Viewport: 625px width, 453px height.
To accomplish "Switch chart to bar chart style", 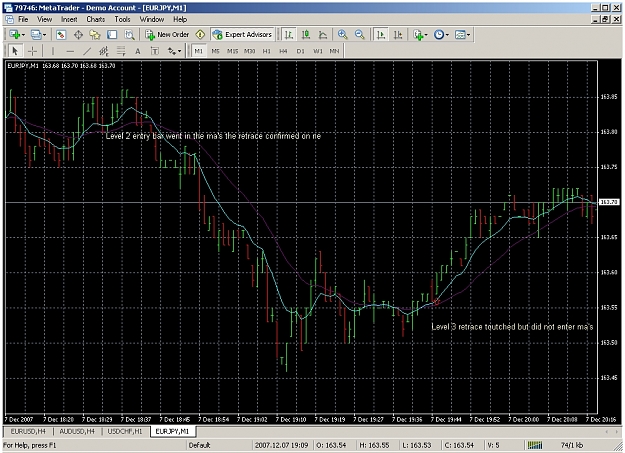I will click(x=289, y=35).
